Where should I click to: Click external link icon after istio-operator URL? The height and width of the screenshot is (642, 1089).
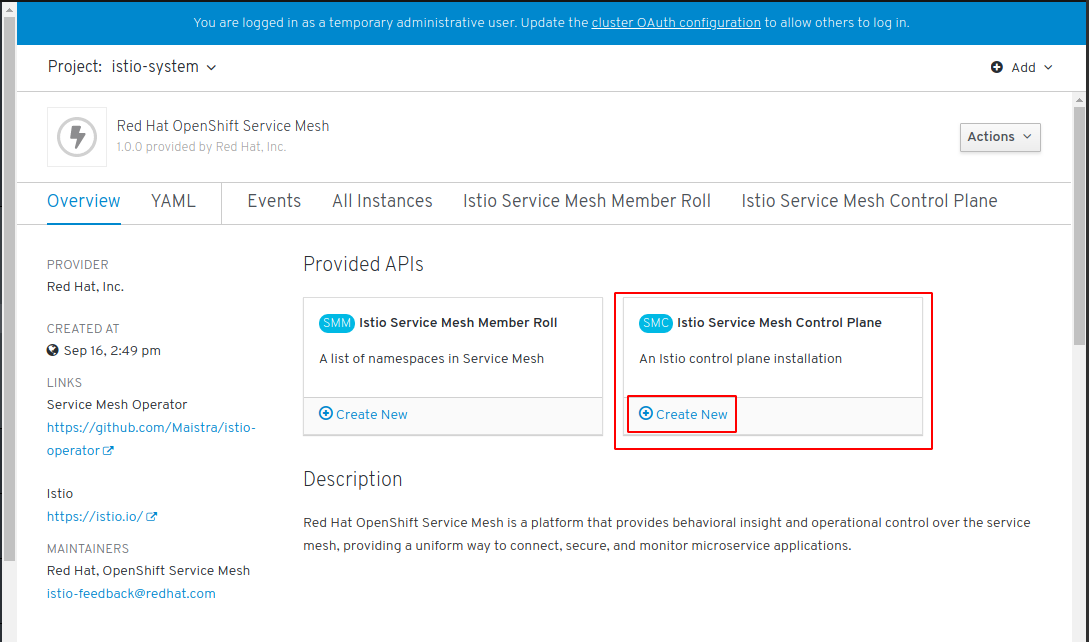coord(108,450)
